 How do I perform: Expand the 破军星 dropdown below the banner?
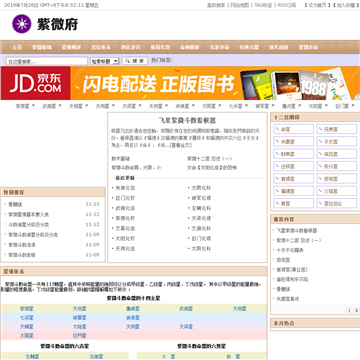pos(265,106)
